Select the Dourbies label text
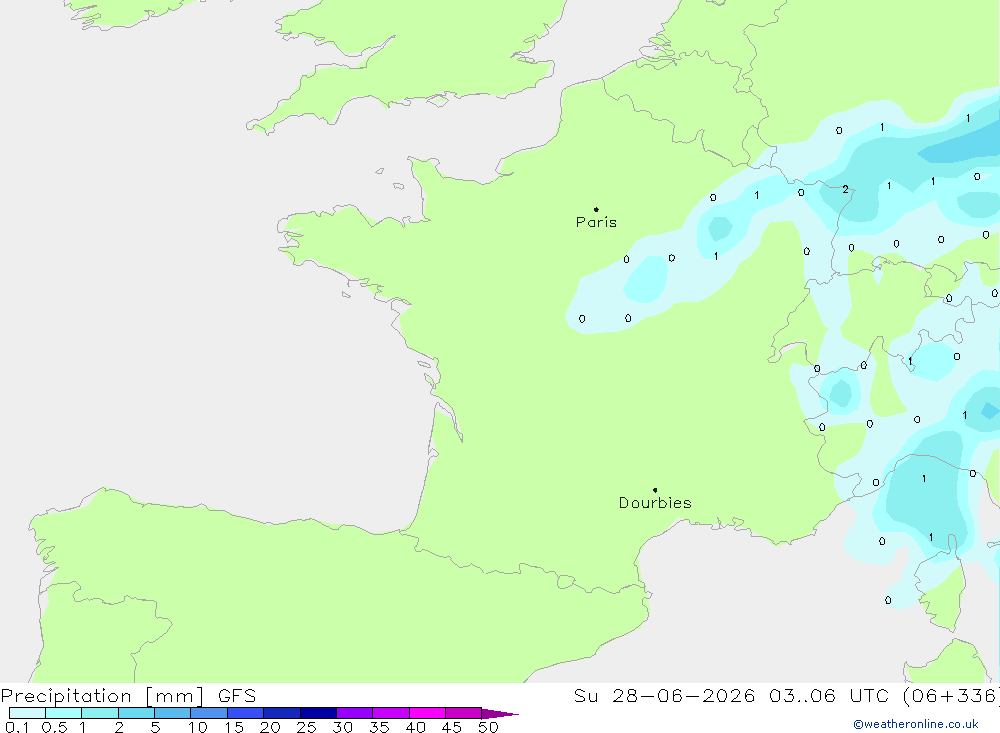The image size is (1000, 733). pos(655,503)
